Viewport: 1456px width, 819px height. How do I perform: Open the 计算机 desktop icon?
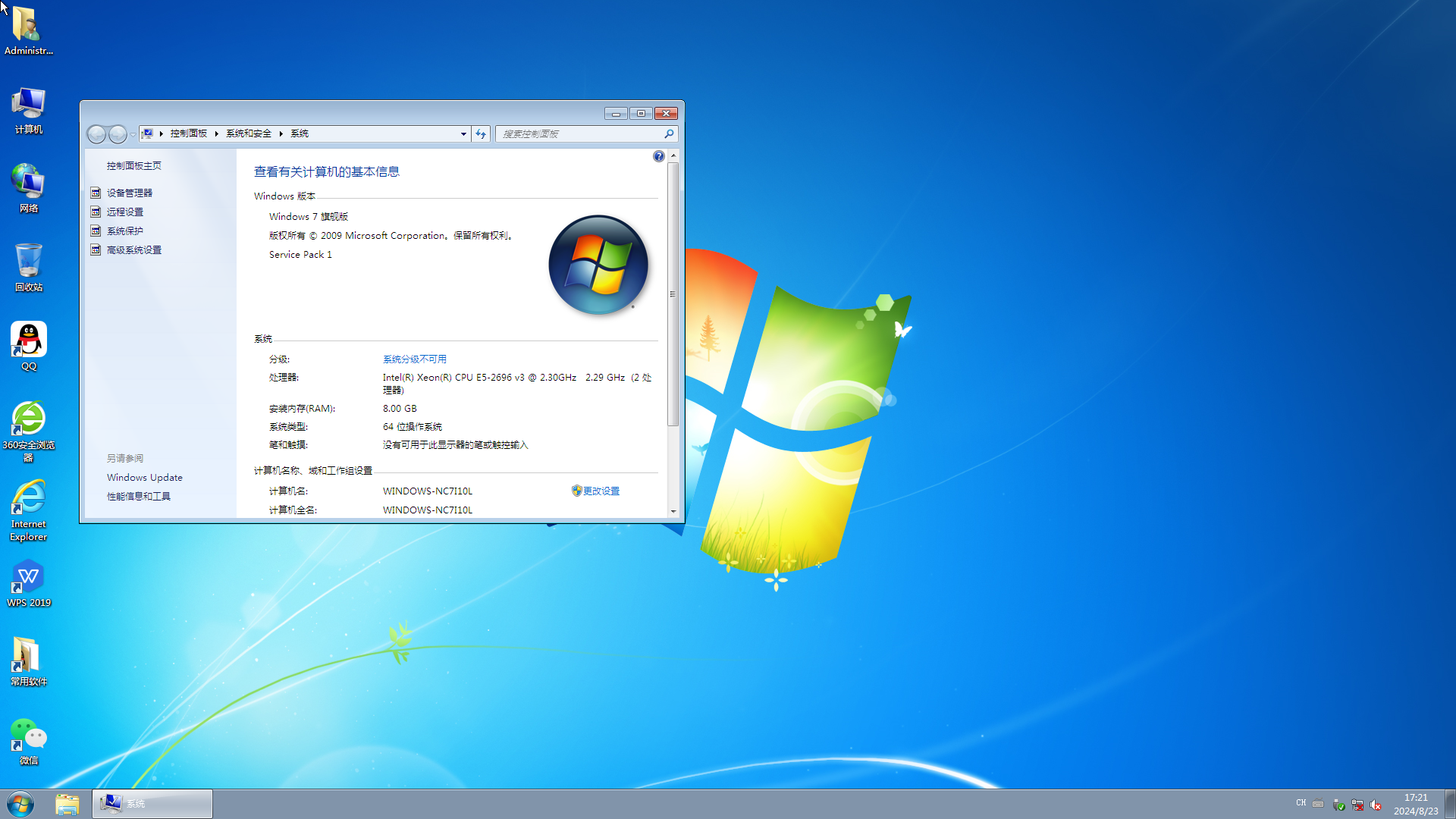point(28,110)
